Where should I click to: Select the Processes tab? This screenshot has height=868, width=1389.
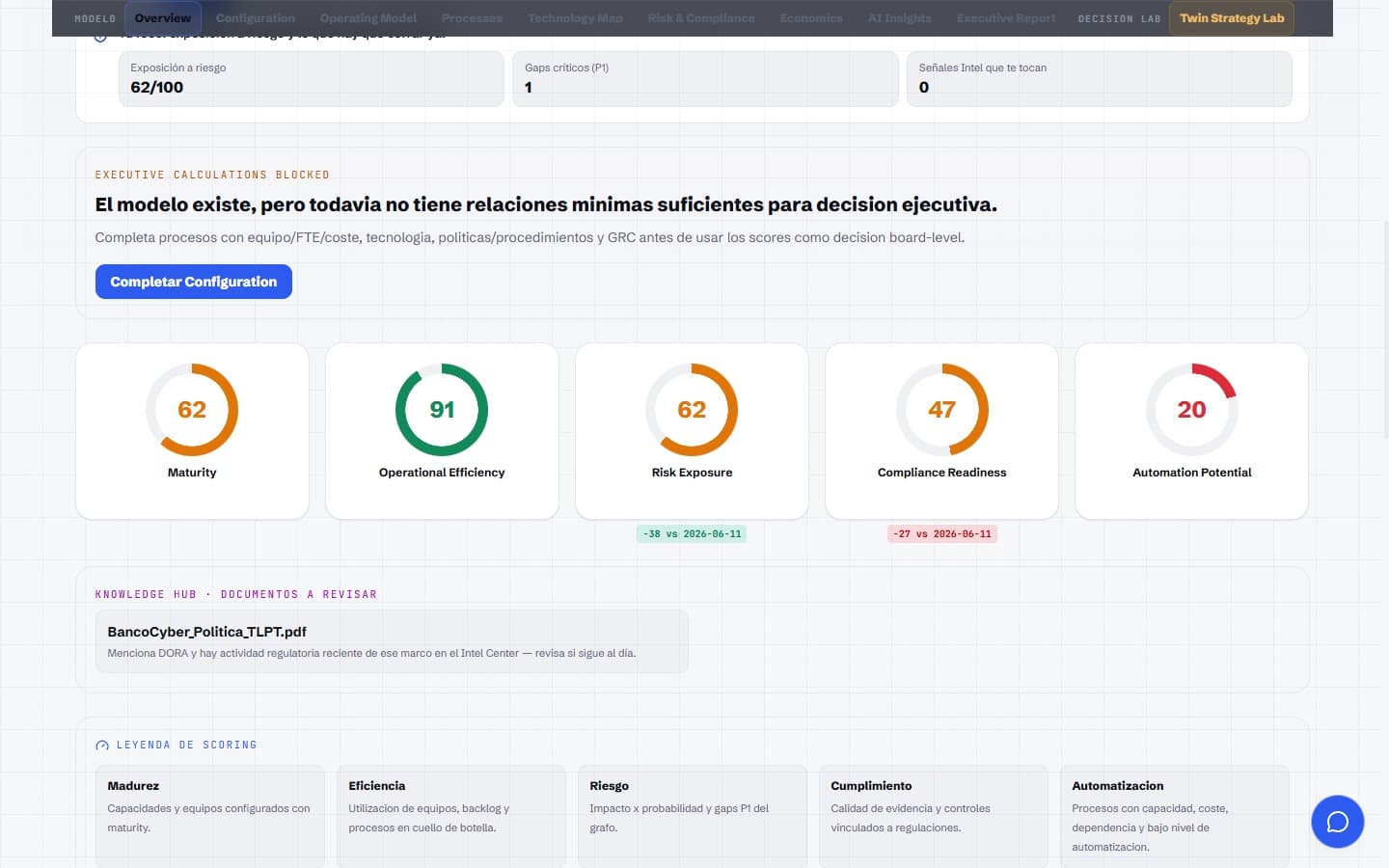[x=472, y=18]
